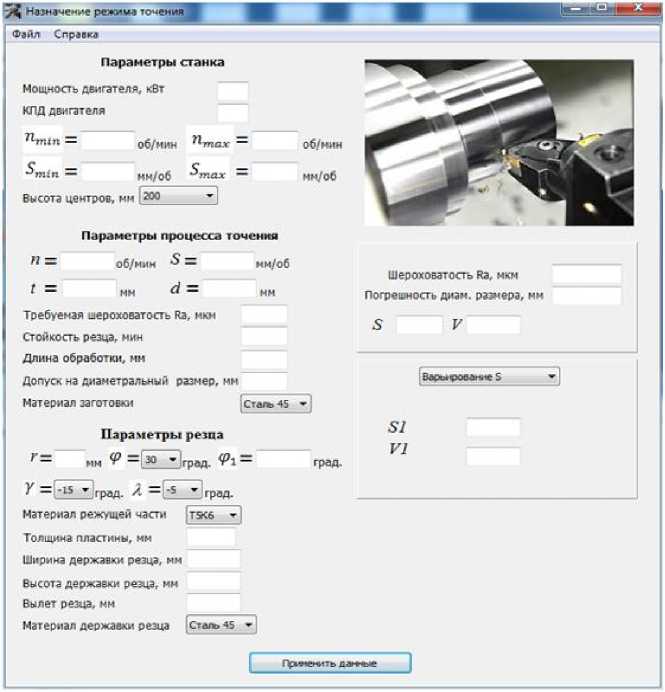Open the Файл menu

(27, 34)
